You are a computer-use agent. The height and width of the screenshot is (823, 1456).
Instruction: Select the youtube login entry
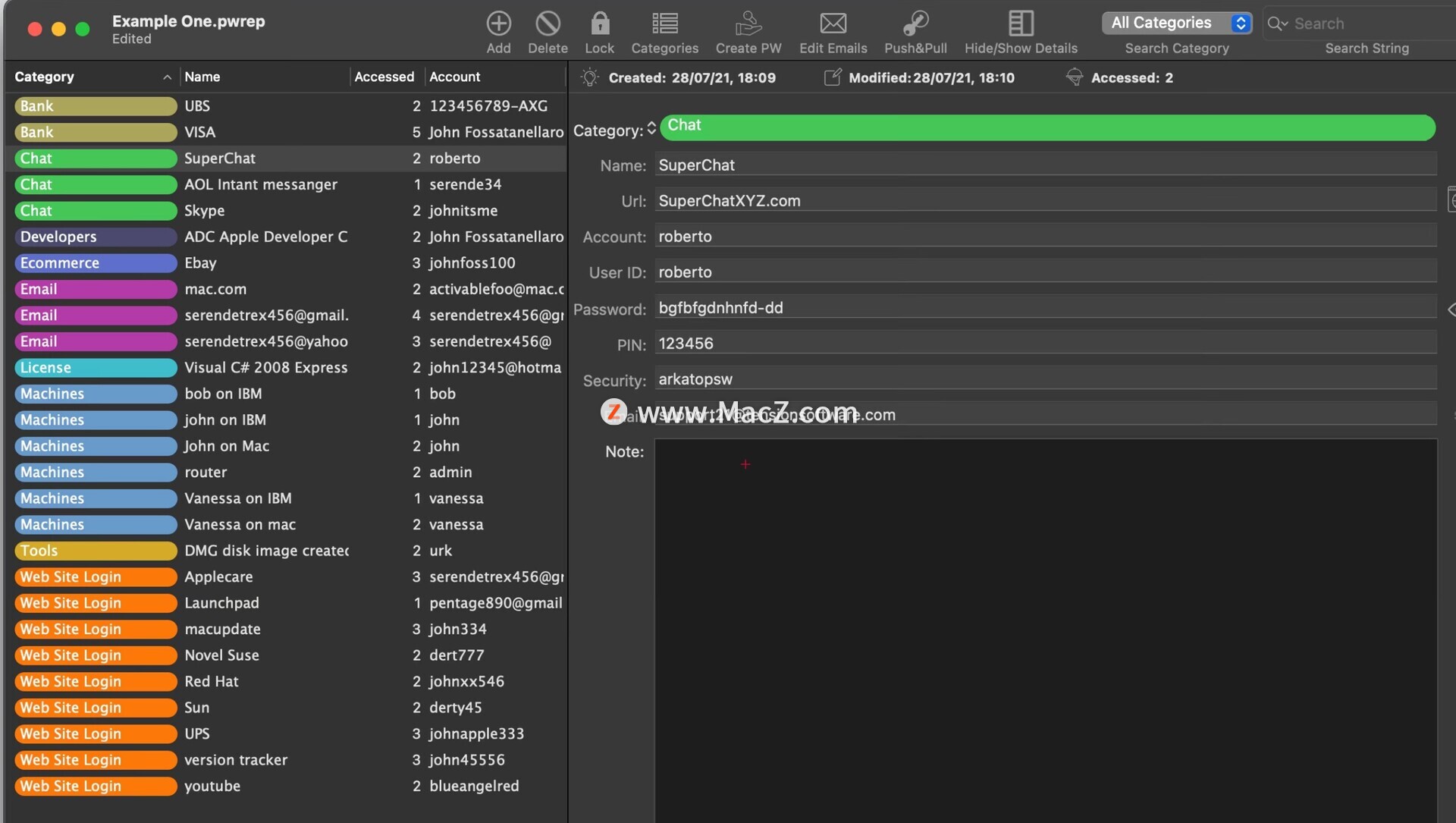pos(286,787)
